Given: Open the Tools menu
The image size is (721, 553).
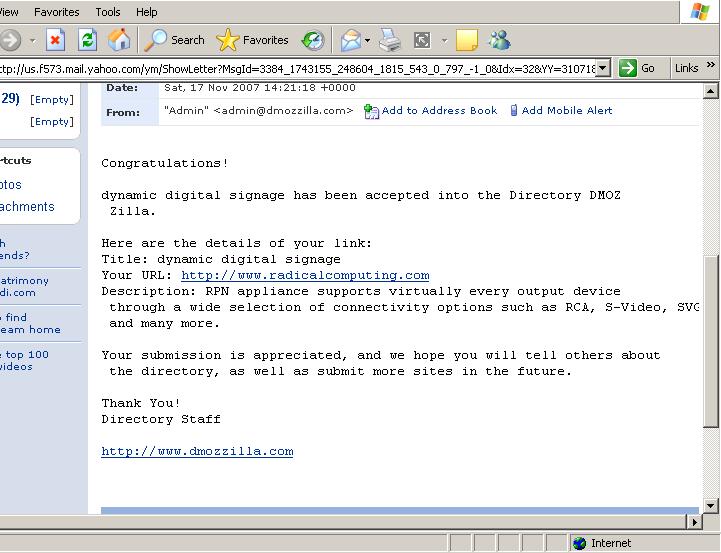Looking at the screenshot, I should pos(108,12).
